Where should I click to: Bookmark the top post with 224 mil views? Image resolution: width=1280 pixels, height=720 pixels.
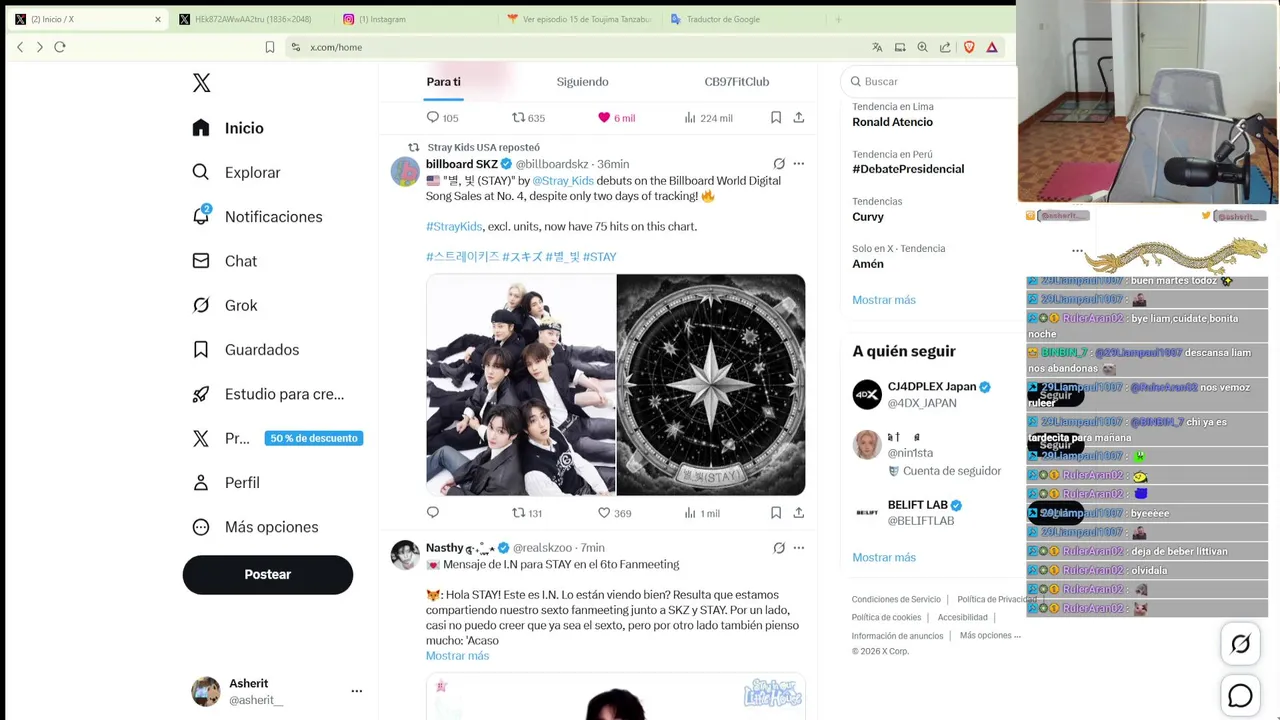point(776,117)
